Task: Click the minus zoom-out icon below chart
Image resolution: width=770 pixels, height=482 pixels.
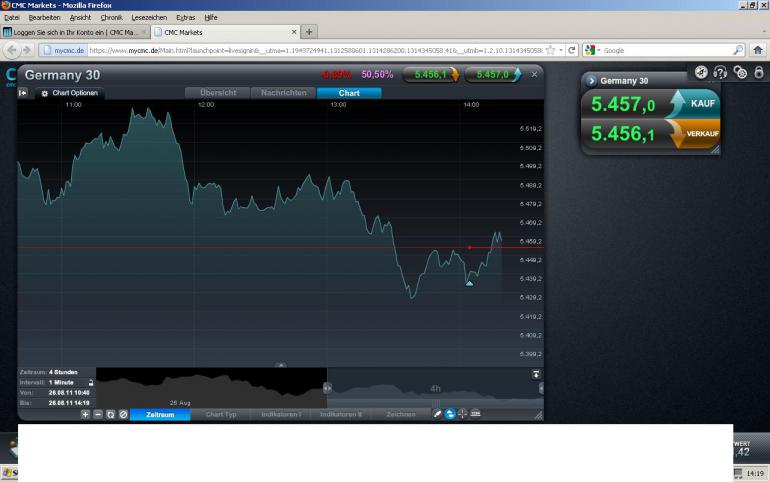Action: coord(98,414)
